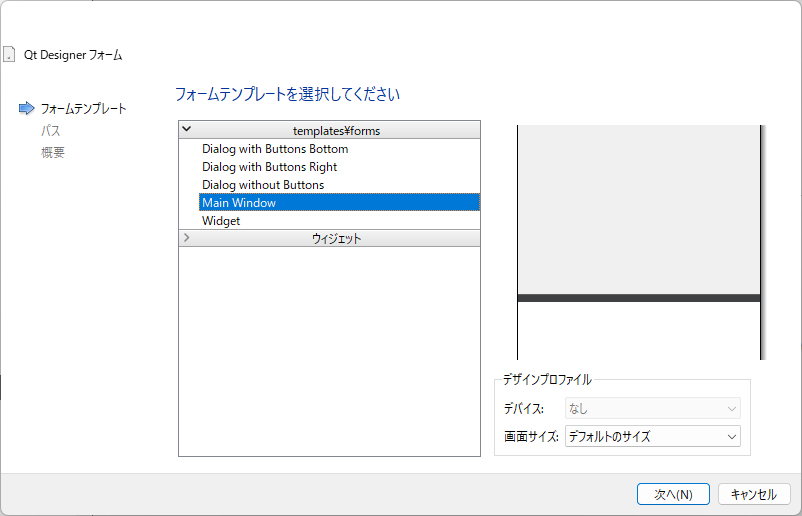Collapse the templates¥forms group chevron

click(x=187, y=129)
